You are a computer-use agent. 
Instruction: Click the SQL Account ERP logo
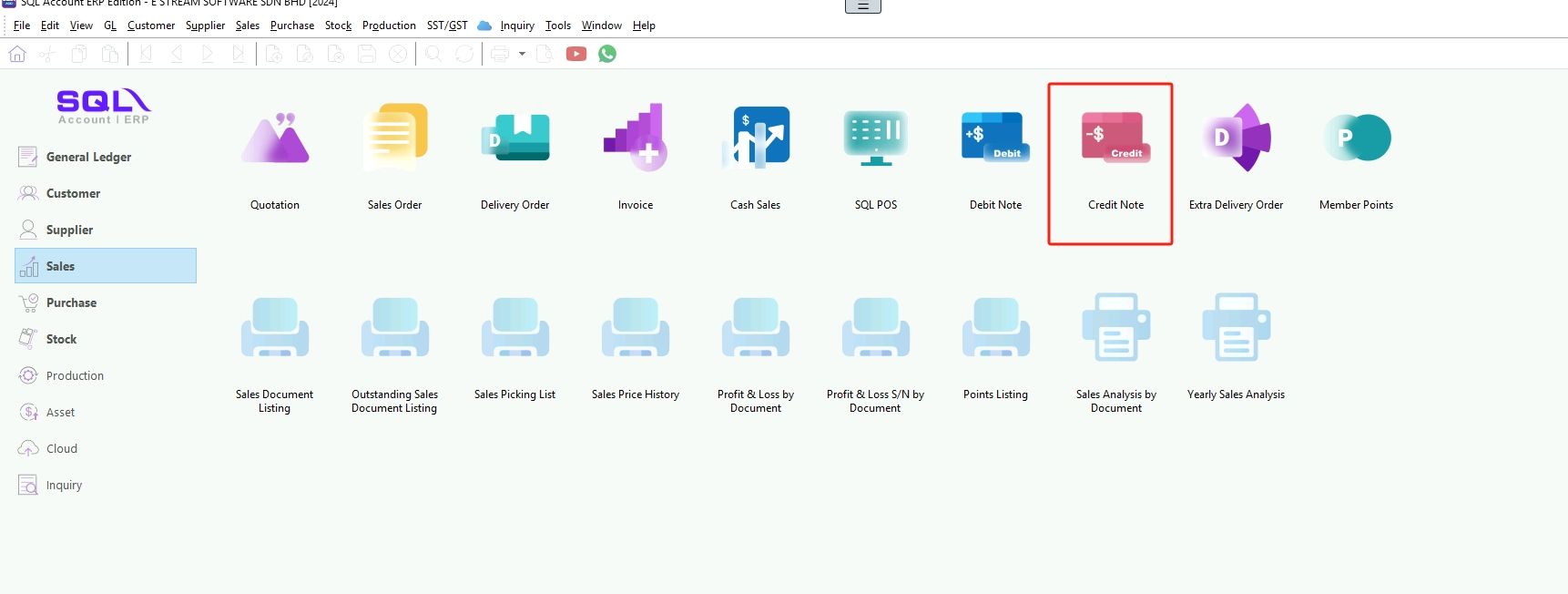(x=104, y=107)
